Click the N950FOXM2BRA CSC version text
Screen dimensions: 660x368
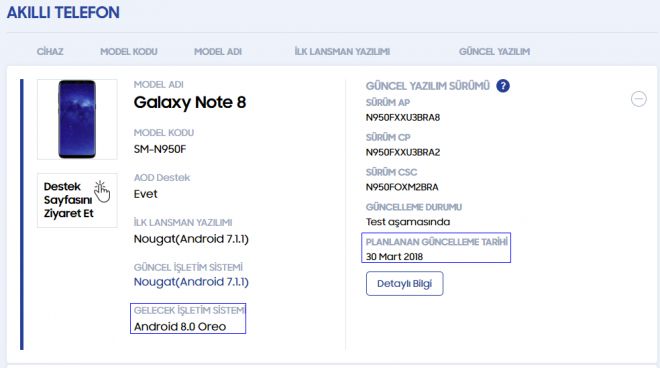point(402,187)
